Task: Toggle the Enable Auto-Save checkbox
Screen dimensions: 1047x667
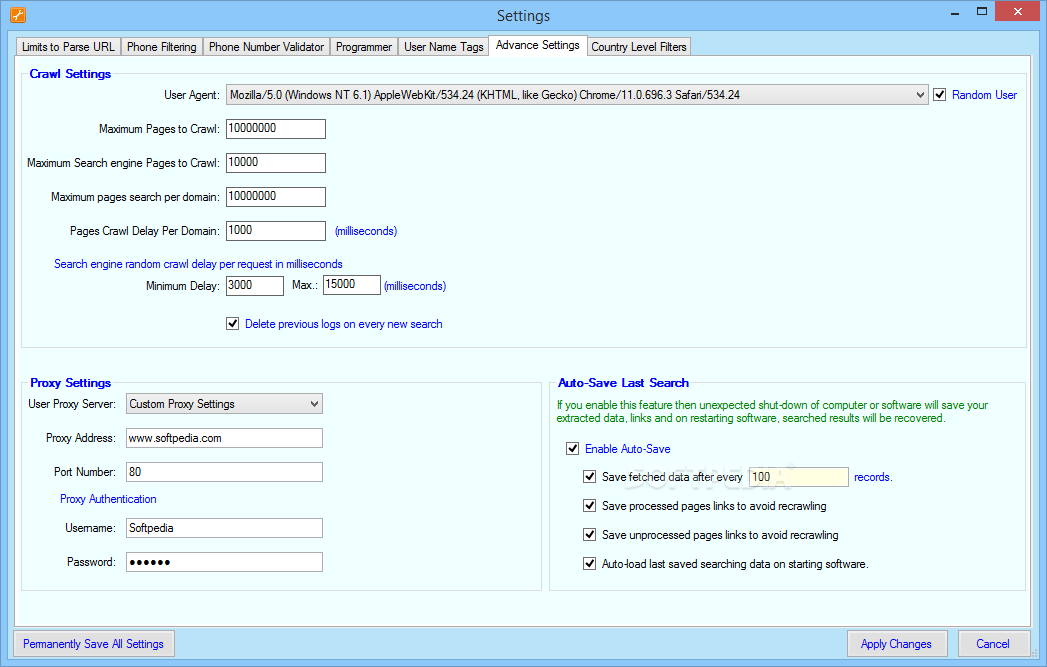Action: click(x=572, y=449)
